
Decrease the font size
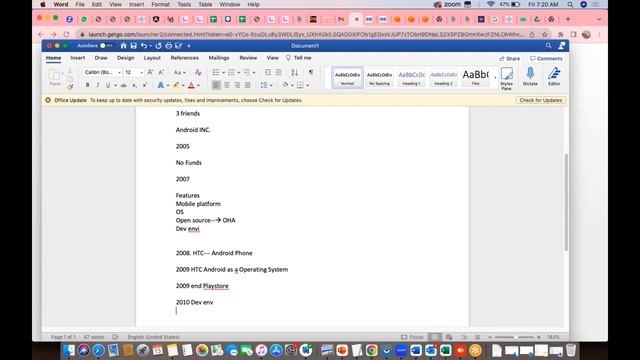tap(161, 72)
